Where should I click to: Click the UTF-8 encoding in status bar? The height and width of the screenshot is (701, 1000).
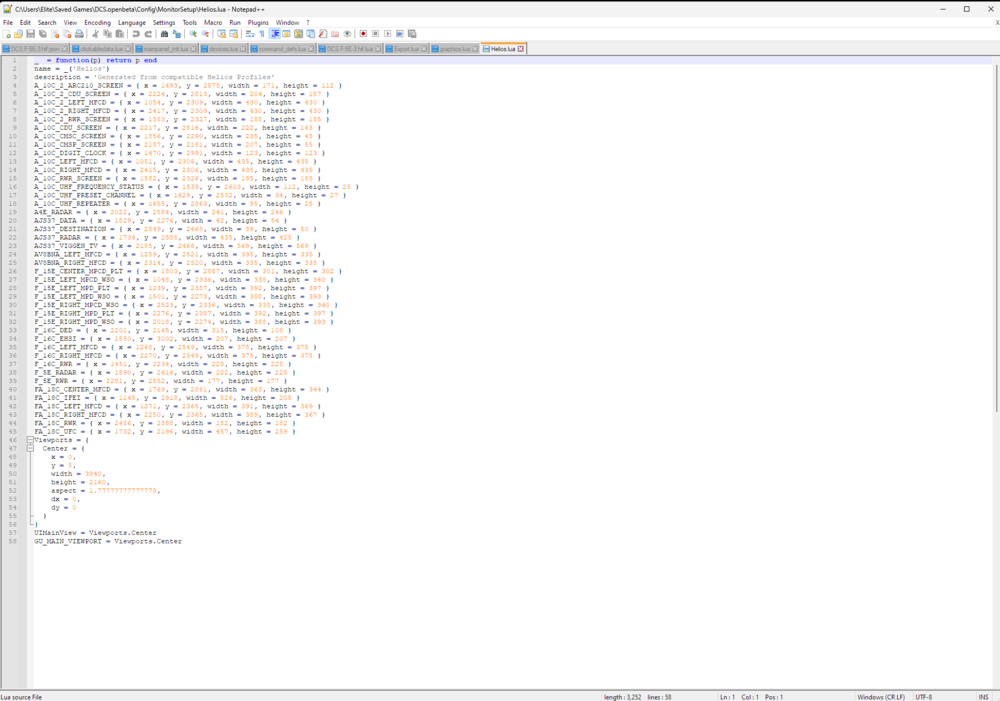pyautogui.click(x=923, y=697)
